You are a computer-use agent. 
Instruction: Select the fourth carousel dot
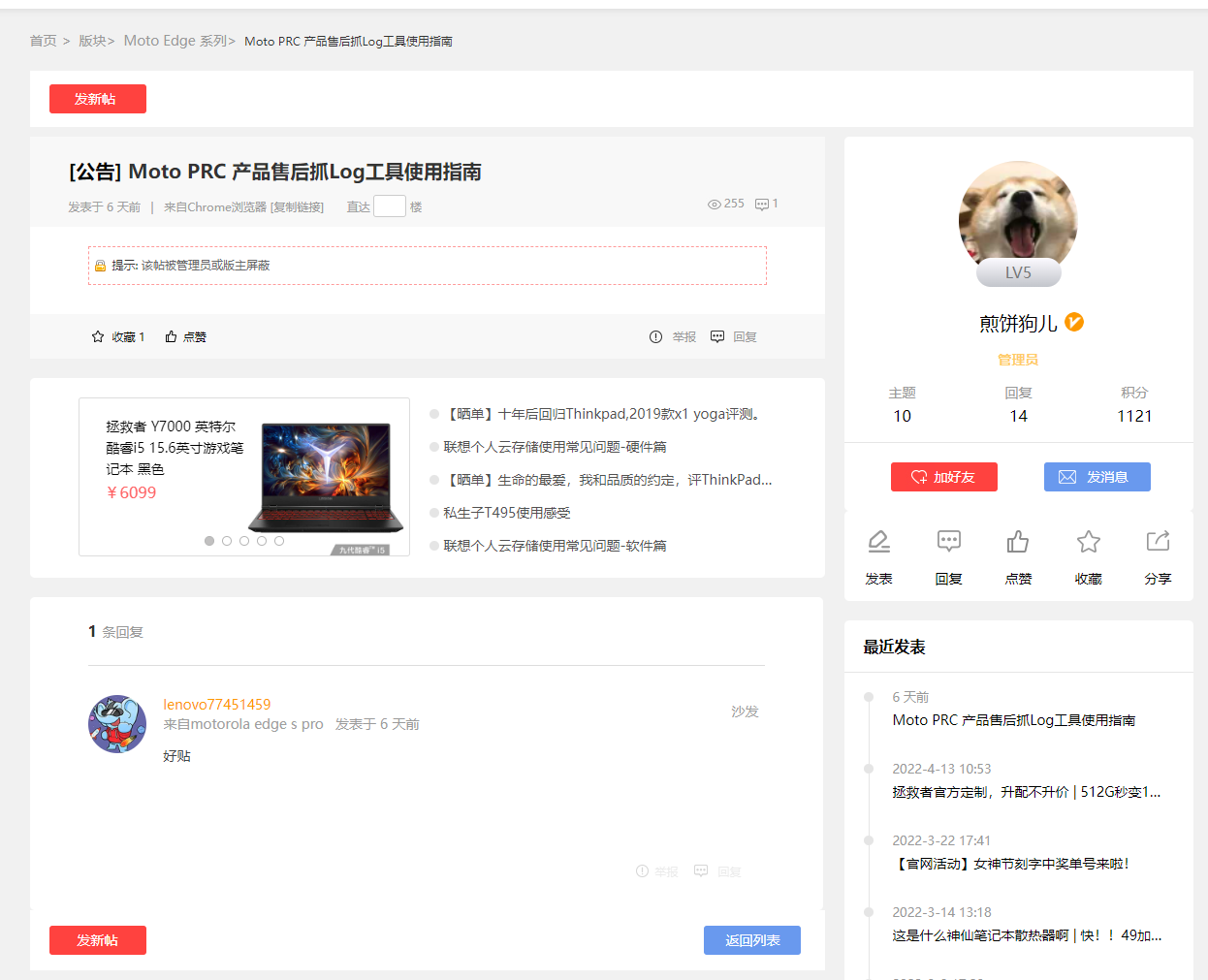pos(262,541)
